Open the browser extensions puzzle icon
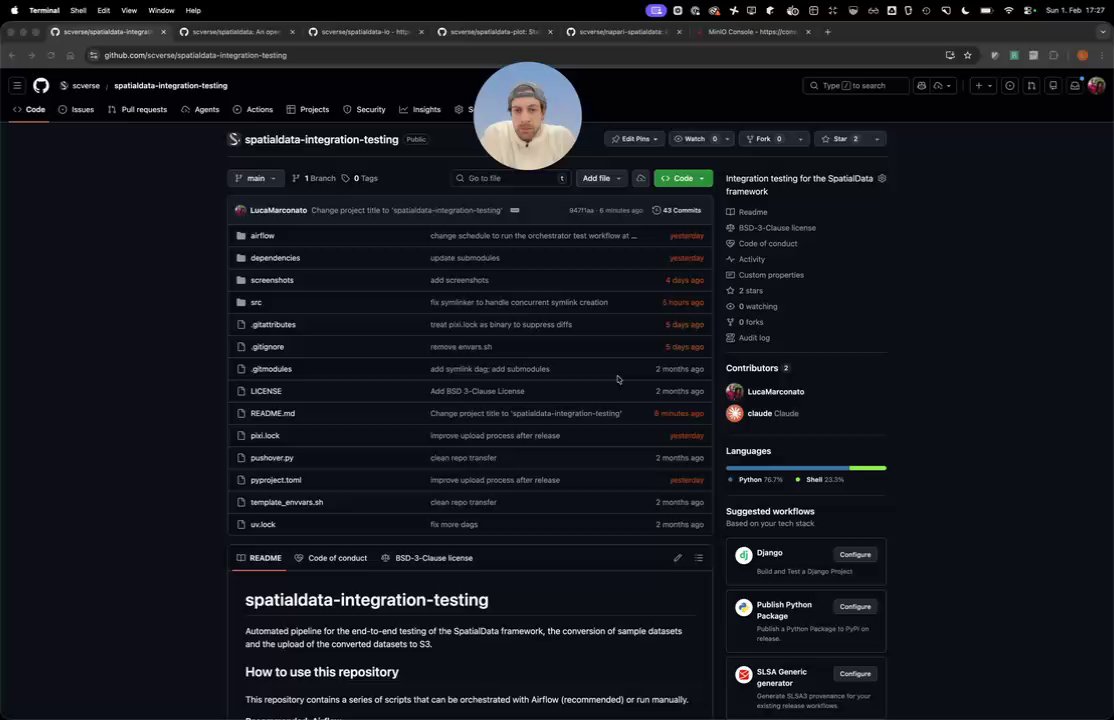This screenshot has height=720, width=1114. [x=1054, y=55]
